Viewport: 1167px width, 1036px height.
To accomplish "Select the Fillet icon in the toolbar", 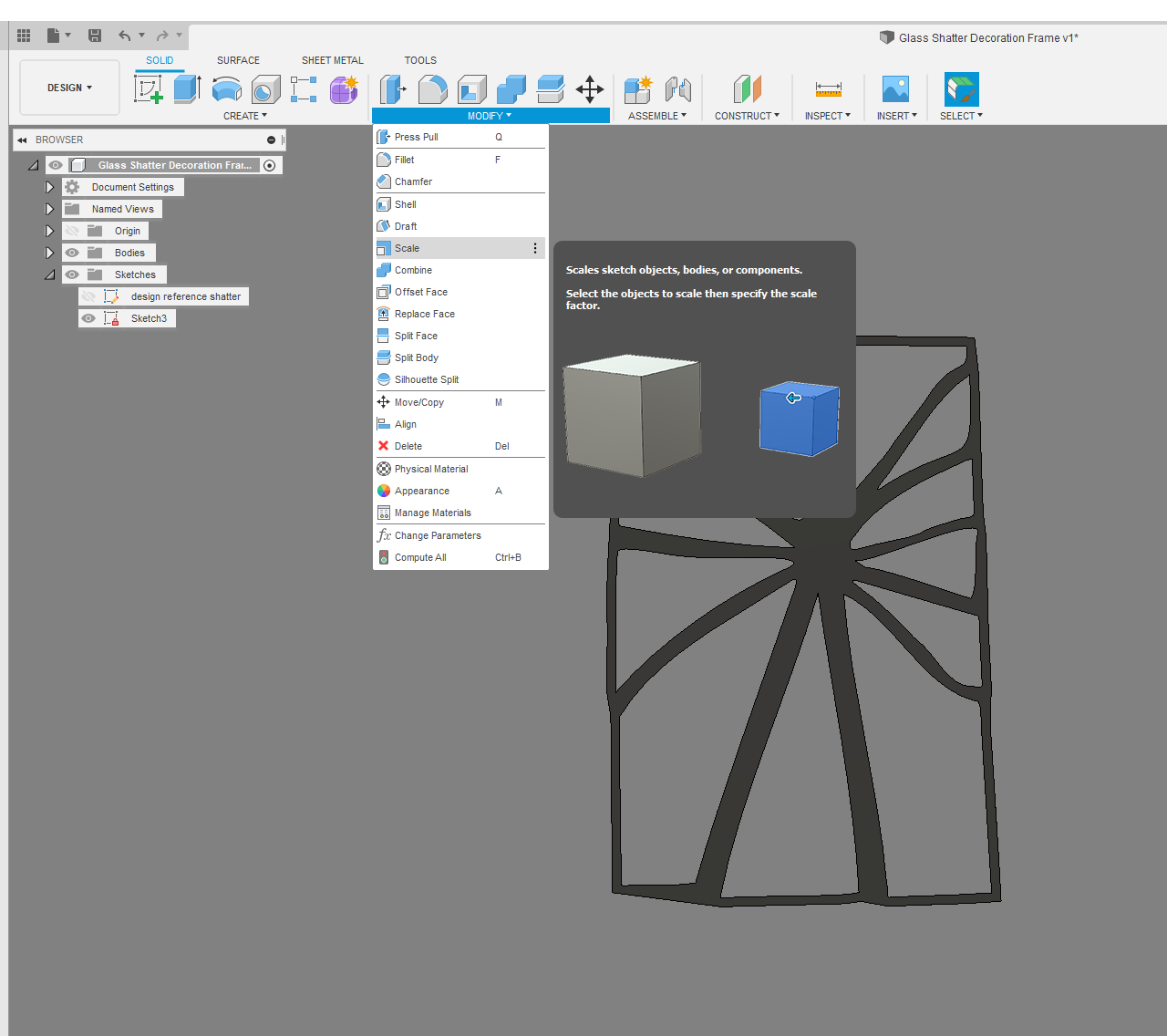I will 432,88.
